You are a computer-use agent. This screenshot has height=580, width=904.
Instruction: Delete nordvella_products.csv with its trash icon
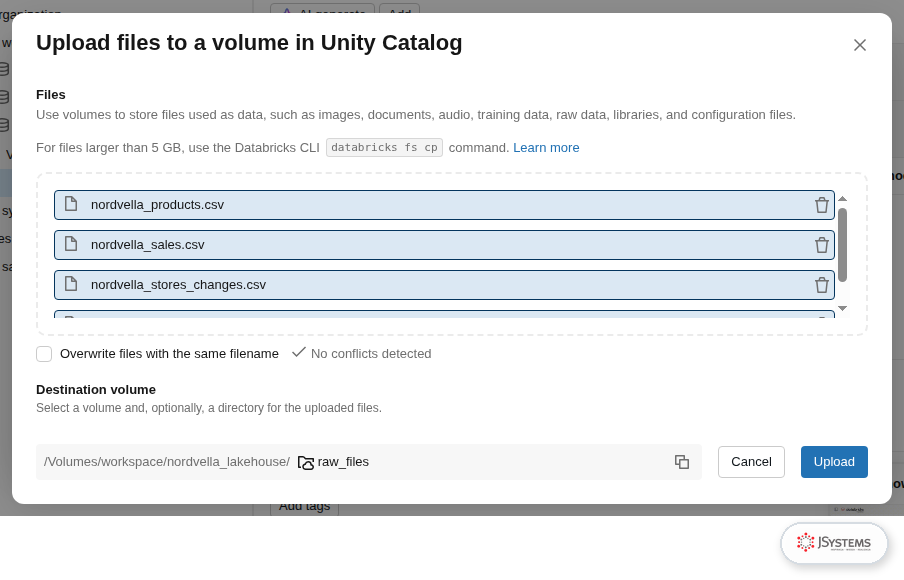[822, 205]
